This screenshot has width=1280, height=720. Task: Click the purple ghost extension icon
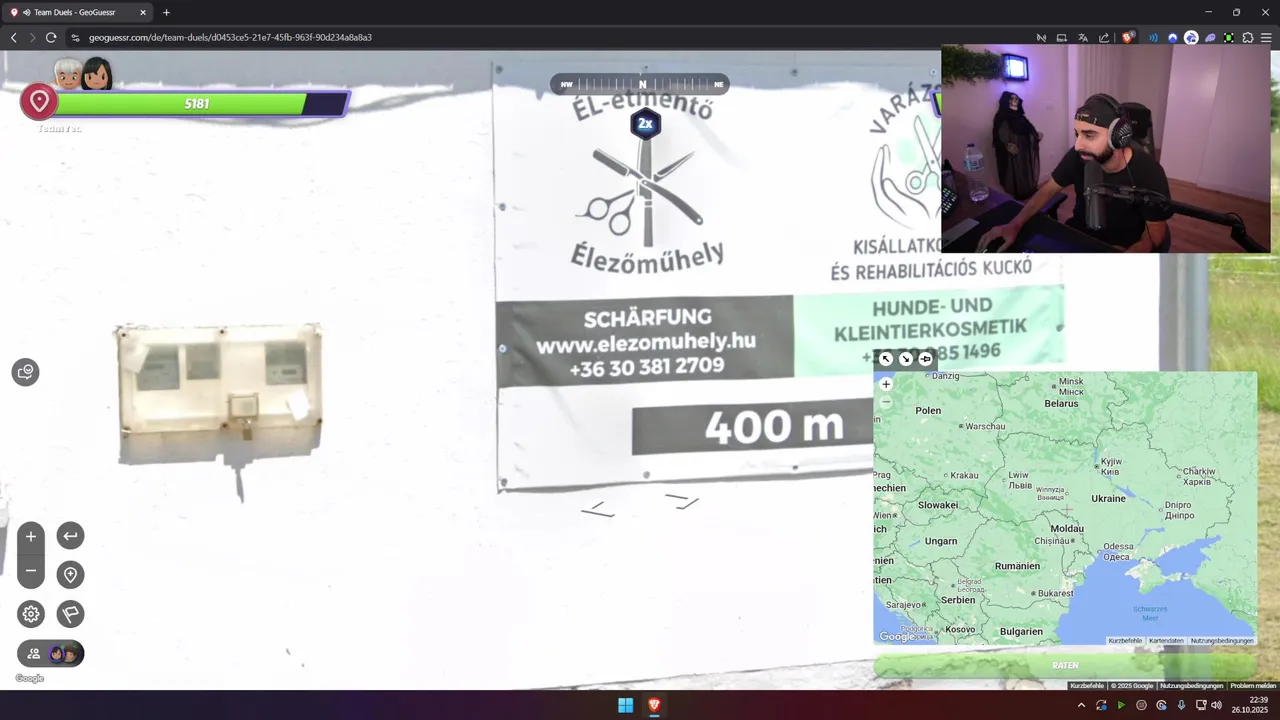pos(1210,38)
